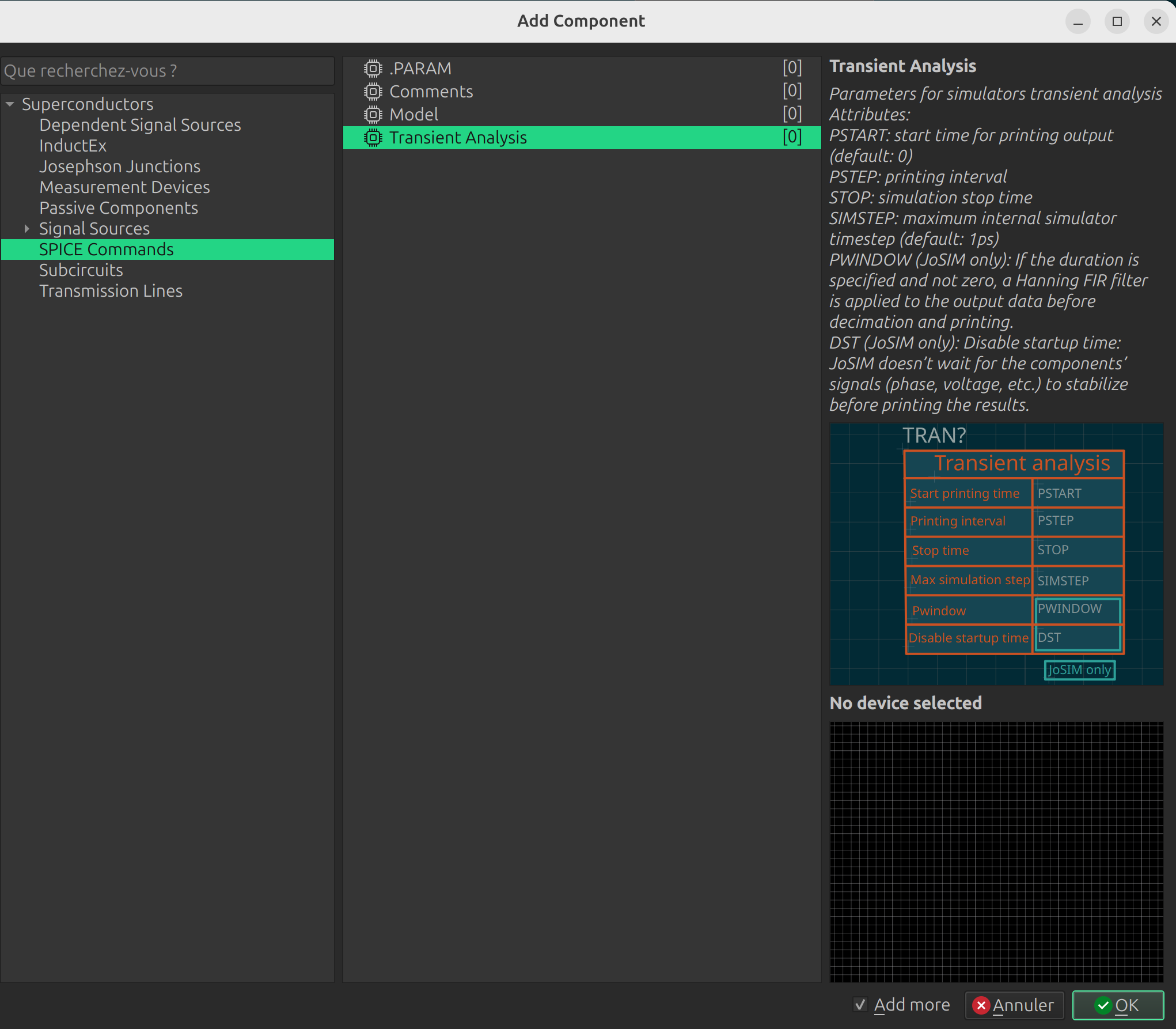Viewport: 1176px width, 1029px height.
Task: Select Passive Components category
Action: click(119, 208)
